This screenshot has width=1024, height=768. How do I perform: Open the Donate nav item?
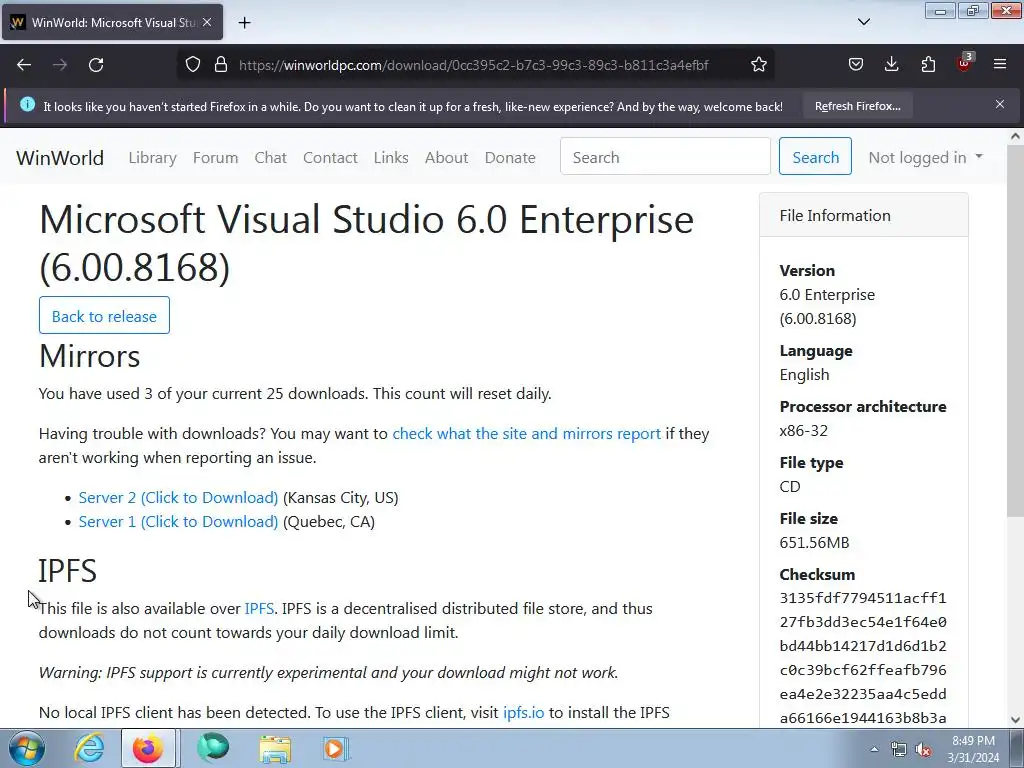coord(510,157)
